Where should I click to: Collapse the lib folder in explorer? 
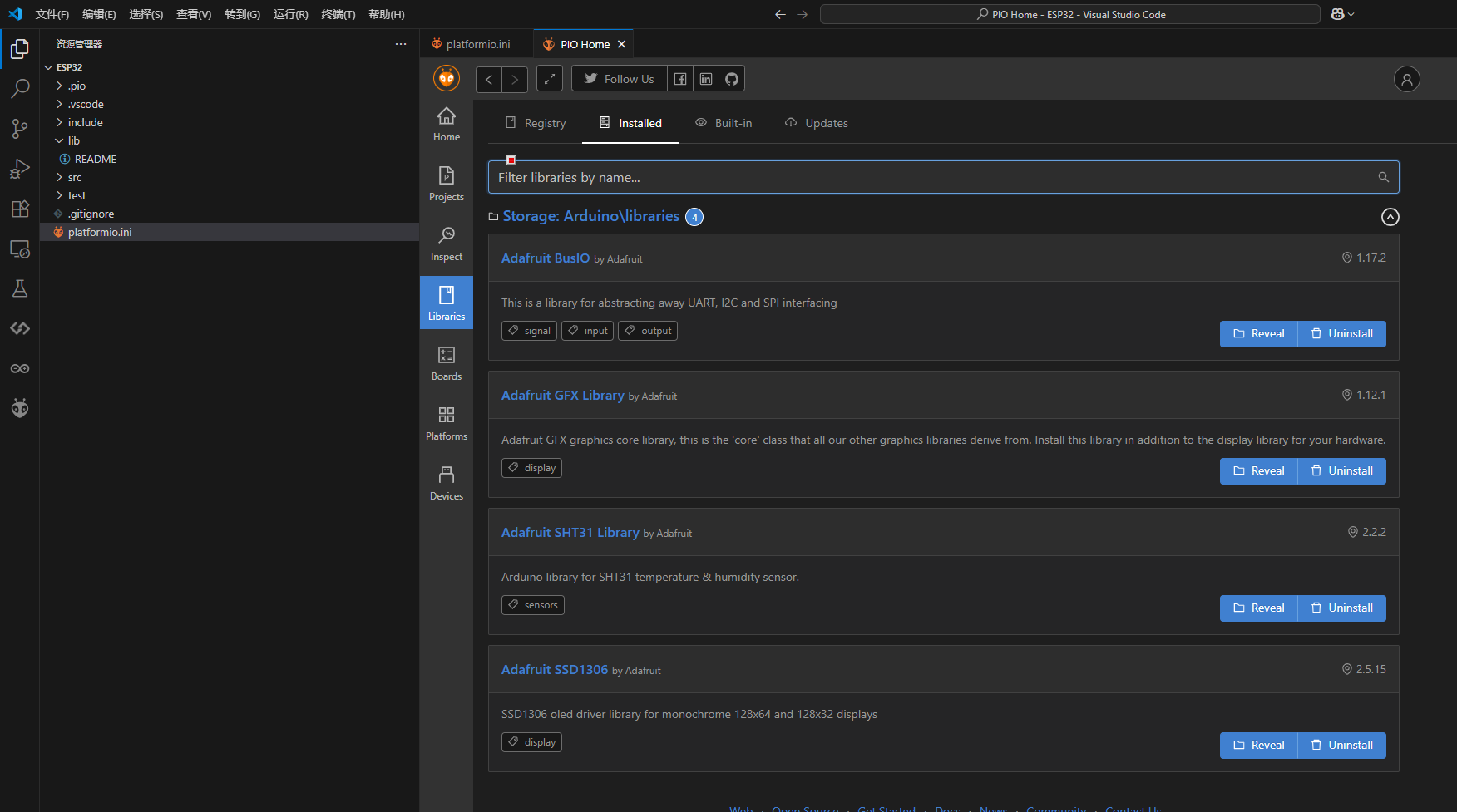click(x=73, y=140)
